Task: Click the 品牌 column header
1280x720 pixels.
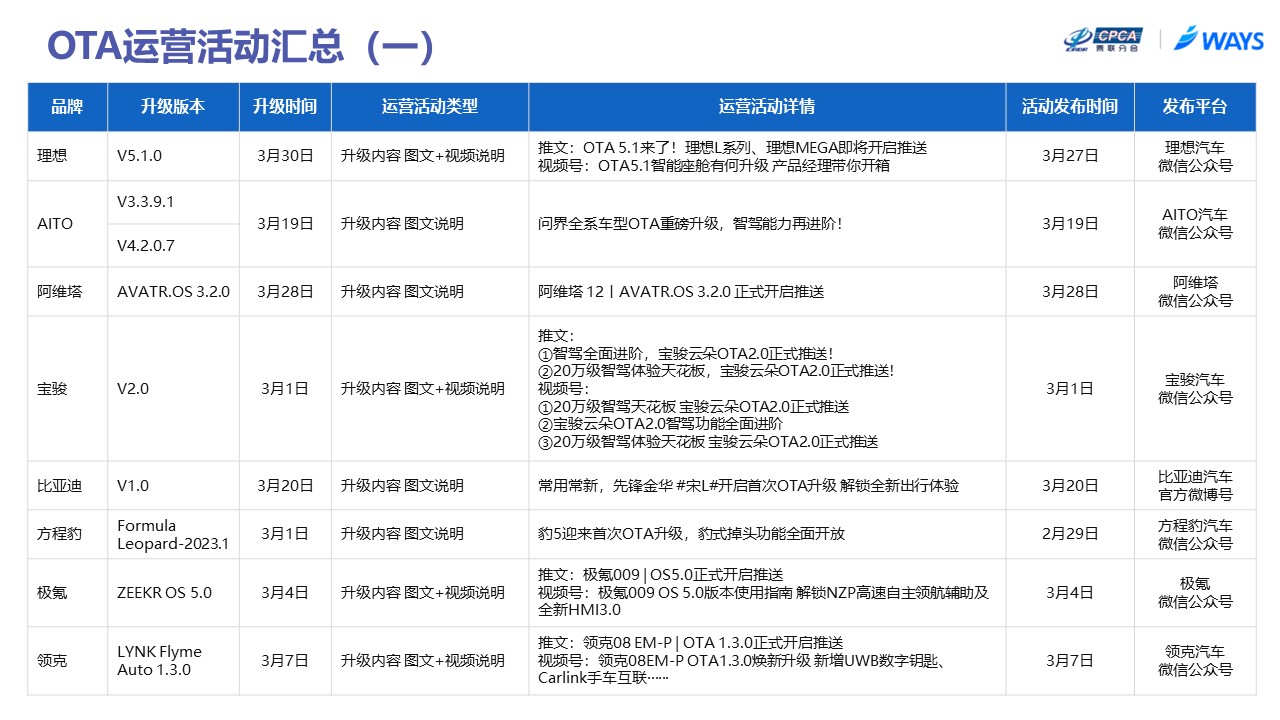Action: point(67,106)
